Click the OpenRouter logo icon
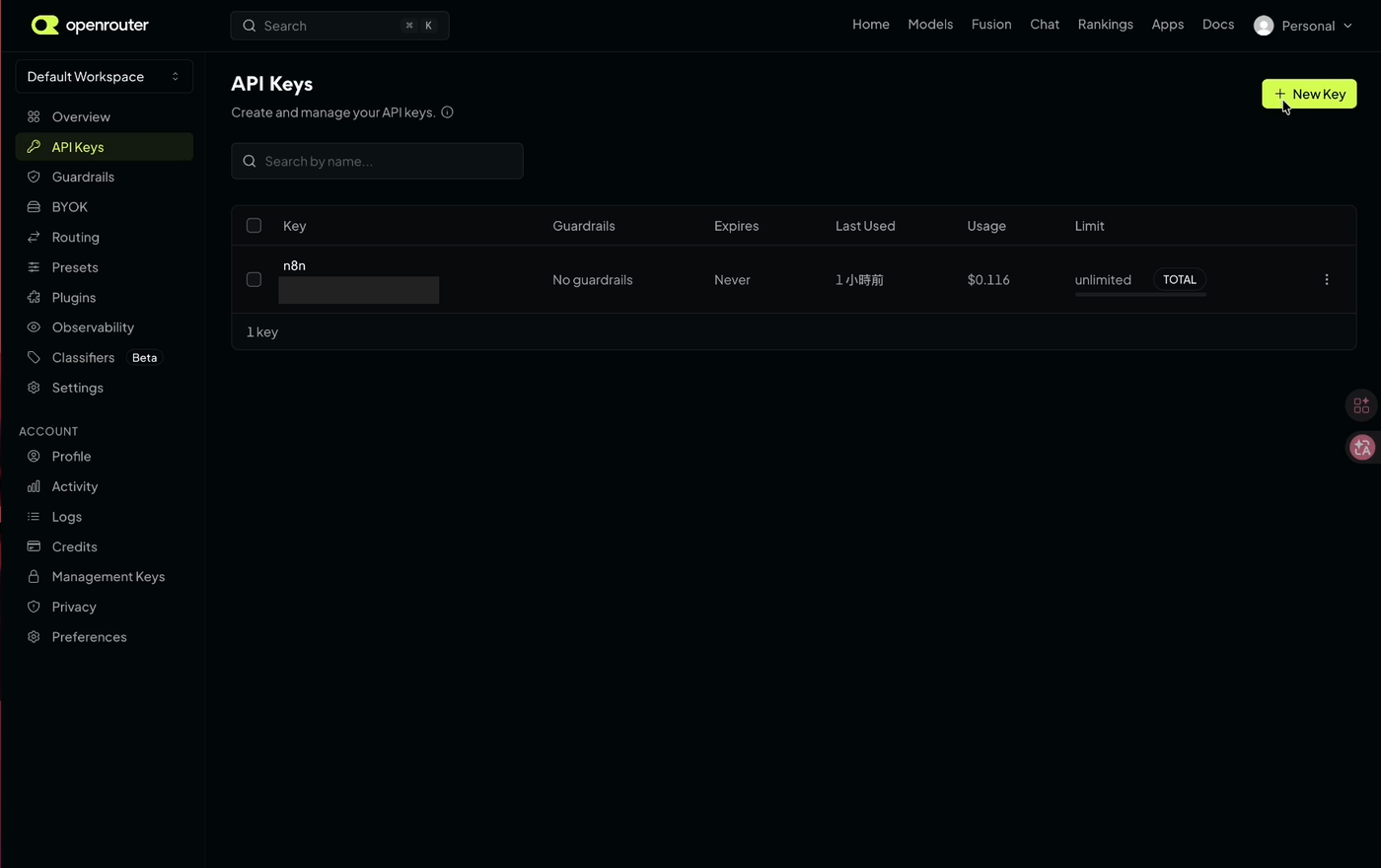The width and height of the screenshot is (1381, 868). [45, 25]
